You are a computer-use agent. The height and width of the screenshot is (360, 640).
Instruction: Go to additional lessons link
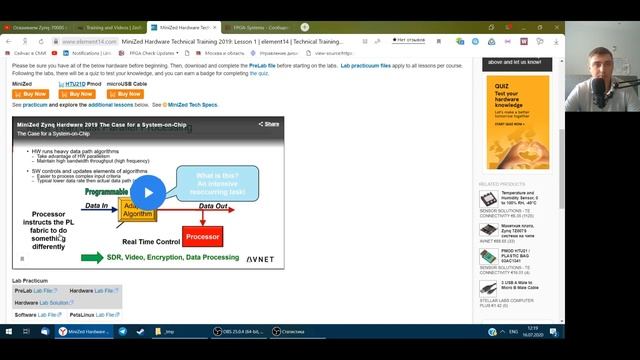(x=111, y=105)
